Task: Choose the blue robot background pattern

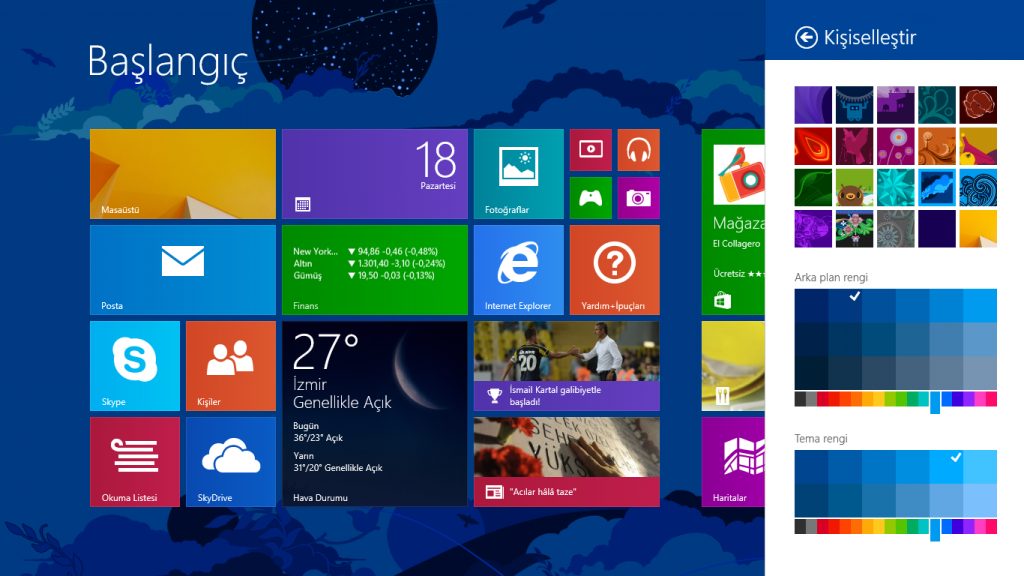Action: 854,105
